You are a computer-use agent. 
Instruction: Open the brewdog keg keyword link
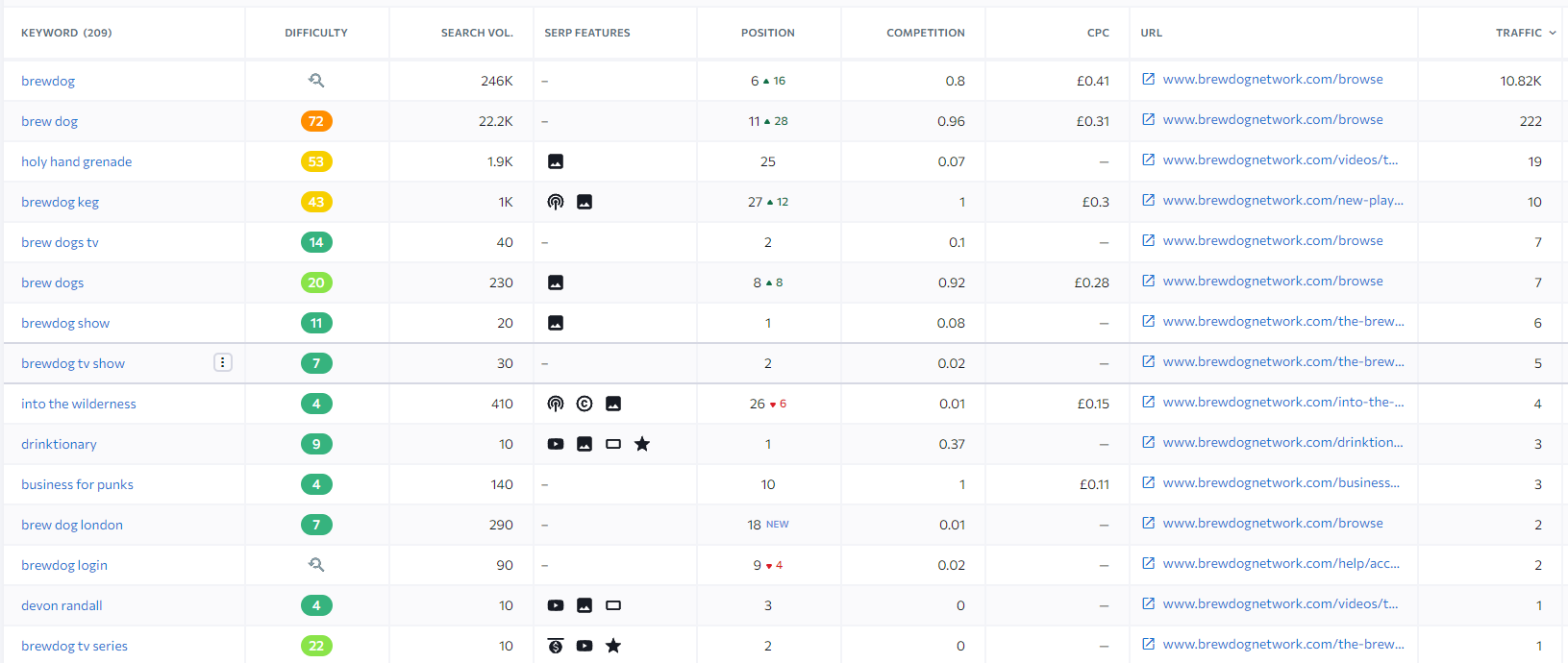click(61, 202)
